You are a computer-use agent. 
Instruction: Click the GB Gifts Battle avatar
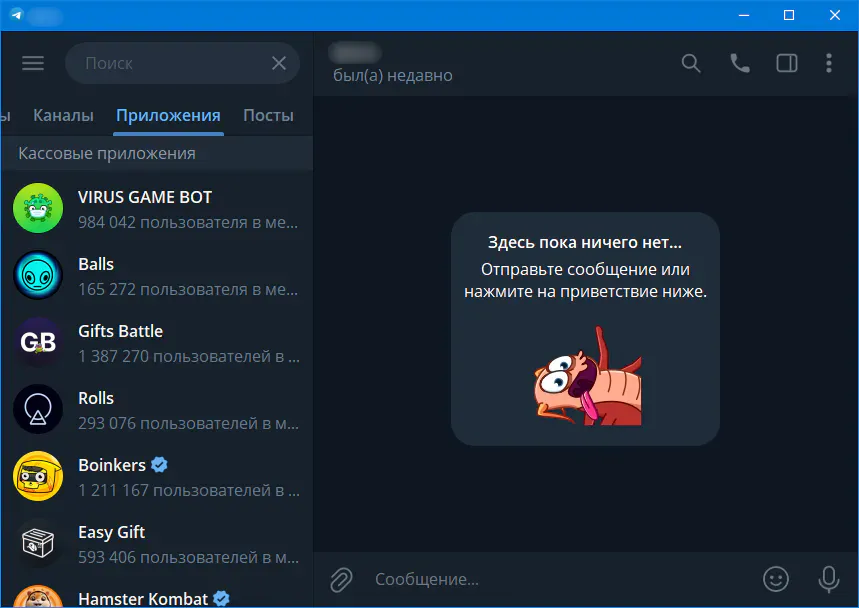38,343
